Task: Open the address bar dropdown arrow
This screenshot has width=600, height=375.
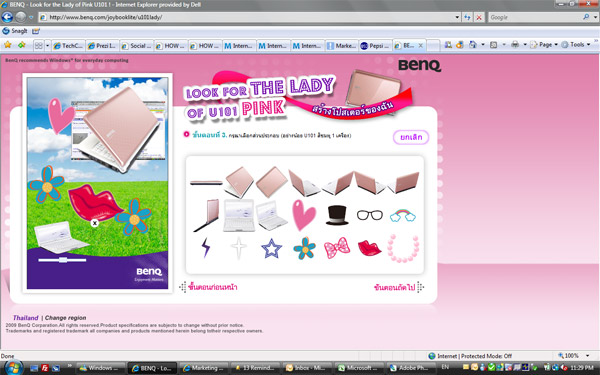Action: point(457,17)
